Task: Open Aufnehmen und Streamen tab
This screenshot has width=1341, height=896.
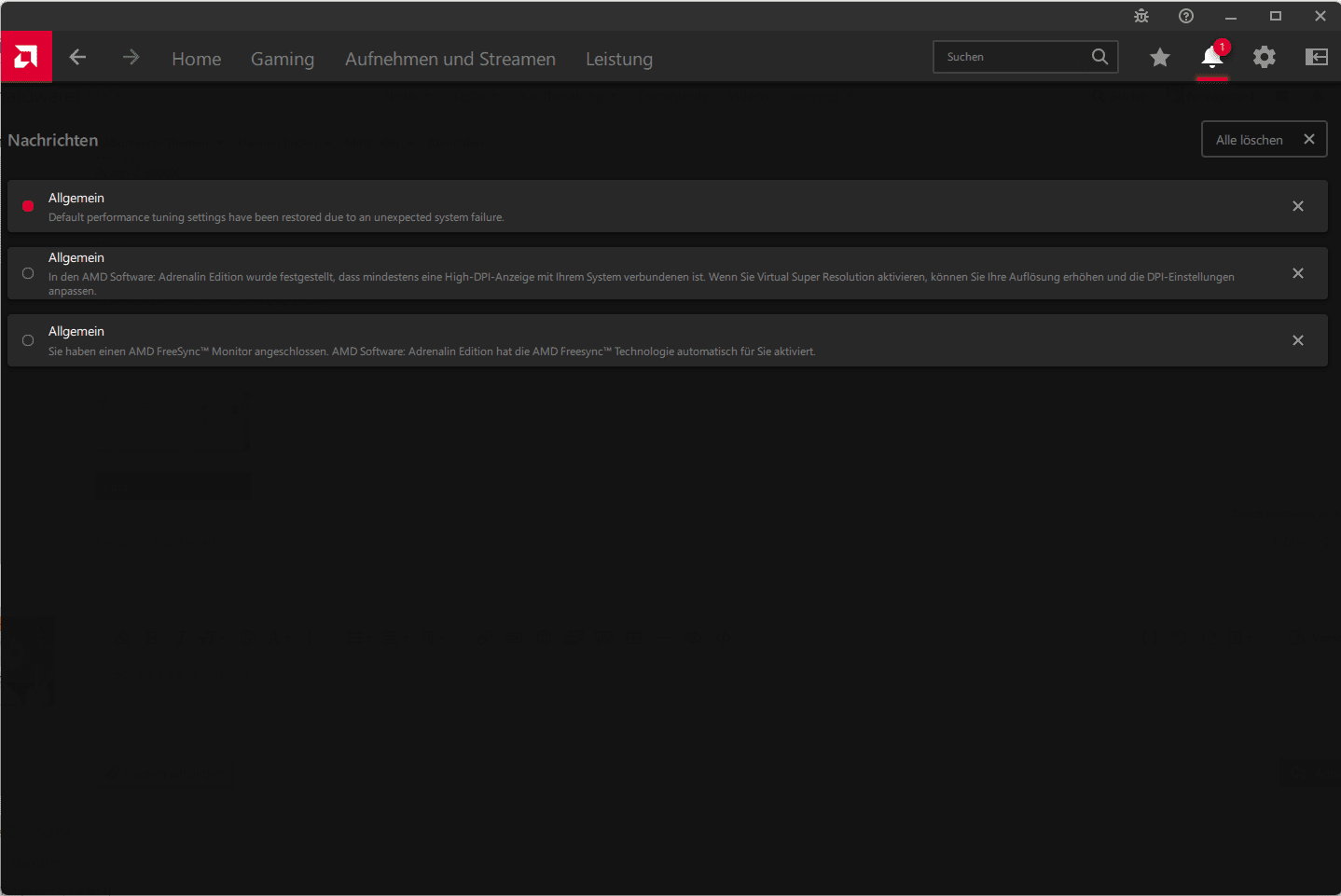Action: click(x=450, y=59)
